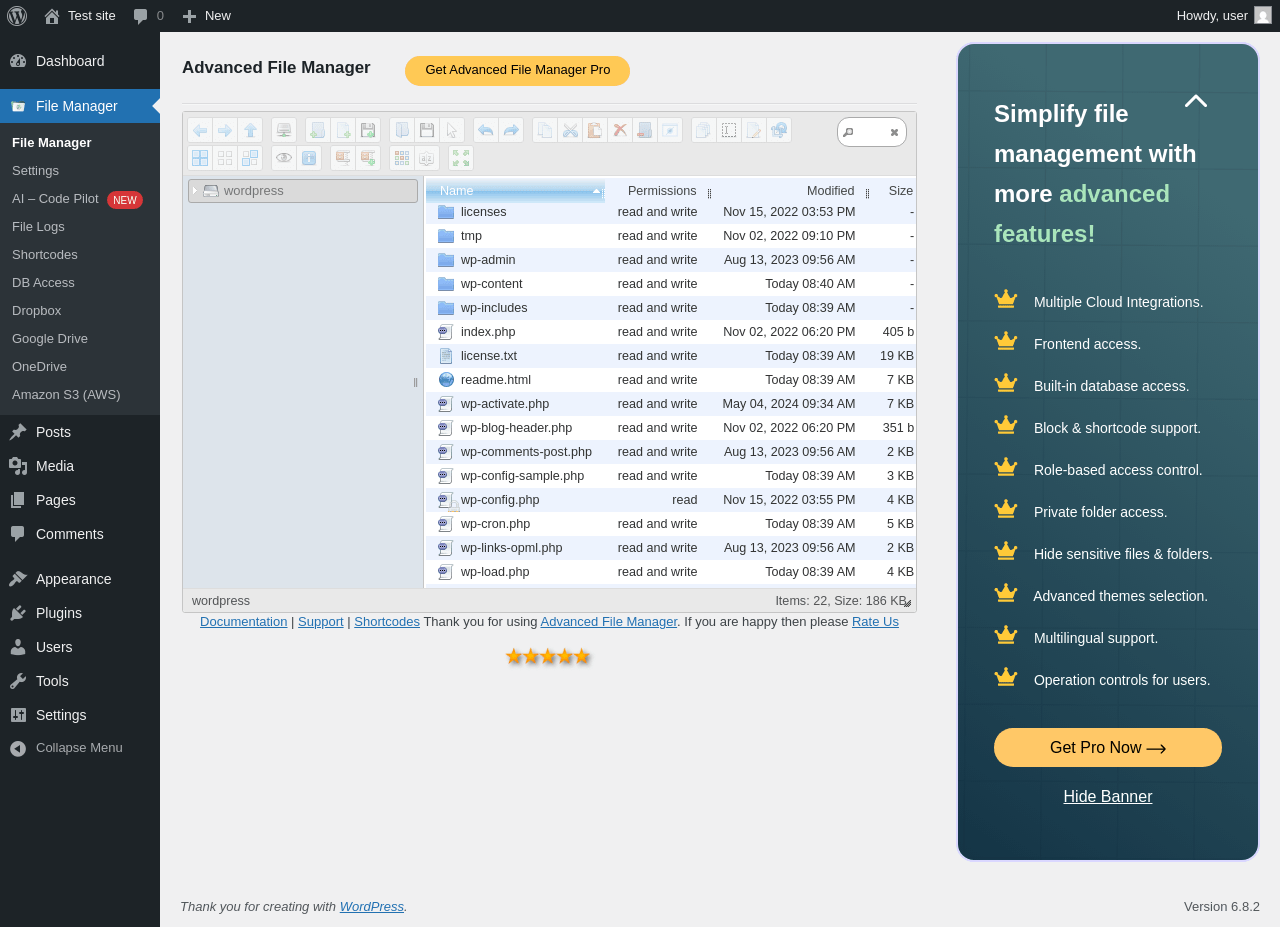
Task: Click the Back navigation arrow in file manager toolbar
Action: 200,130
